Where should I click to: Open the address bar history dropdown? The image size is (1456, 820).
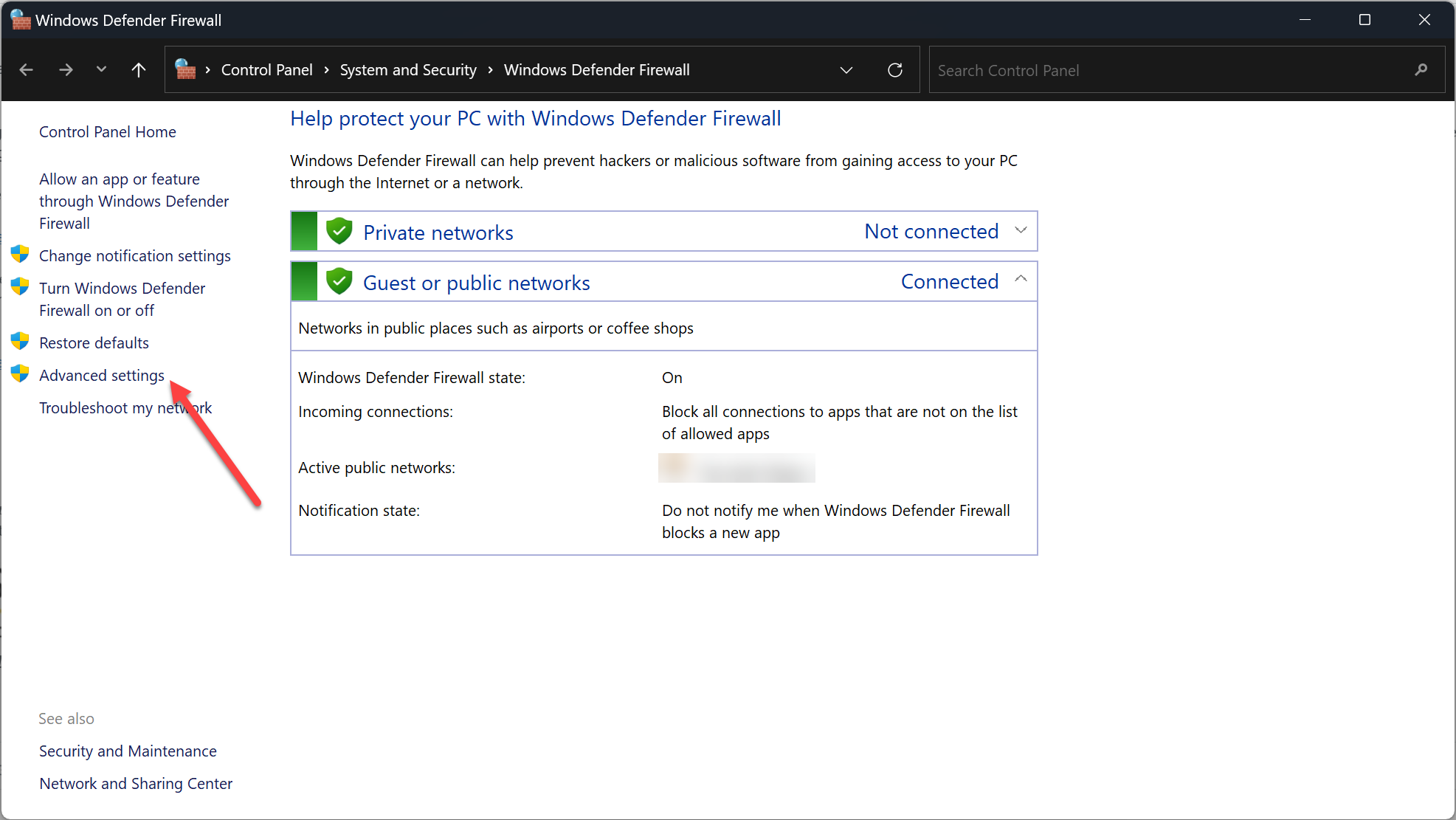coord(846,70)
